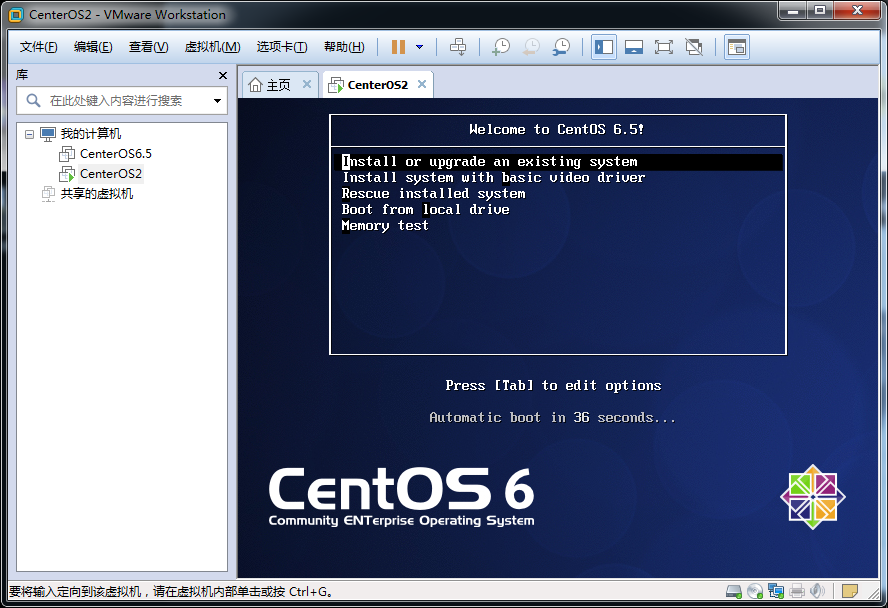Click the VMware Workstation title bar icon
The width and height of the screenshot is (888, 608).
click(16, 15)
